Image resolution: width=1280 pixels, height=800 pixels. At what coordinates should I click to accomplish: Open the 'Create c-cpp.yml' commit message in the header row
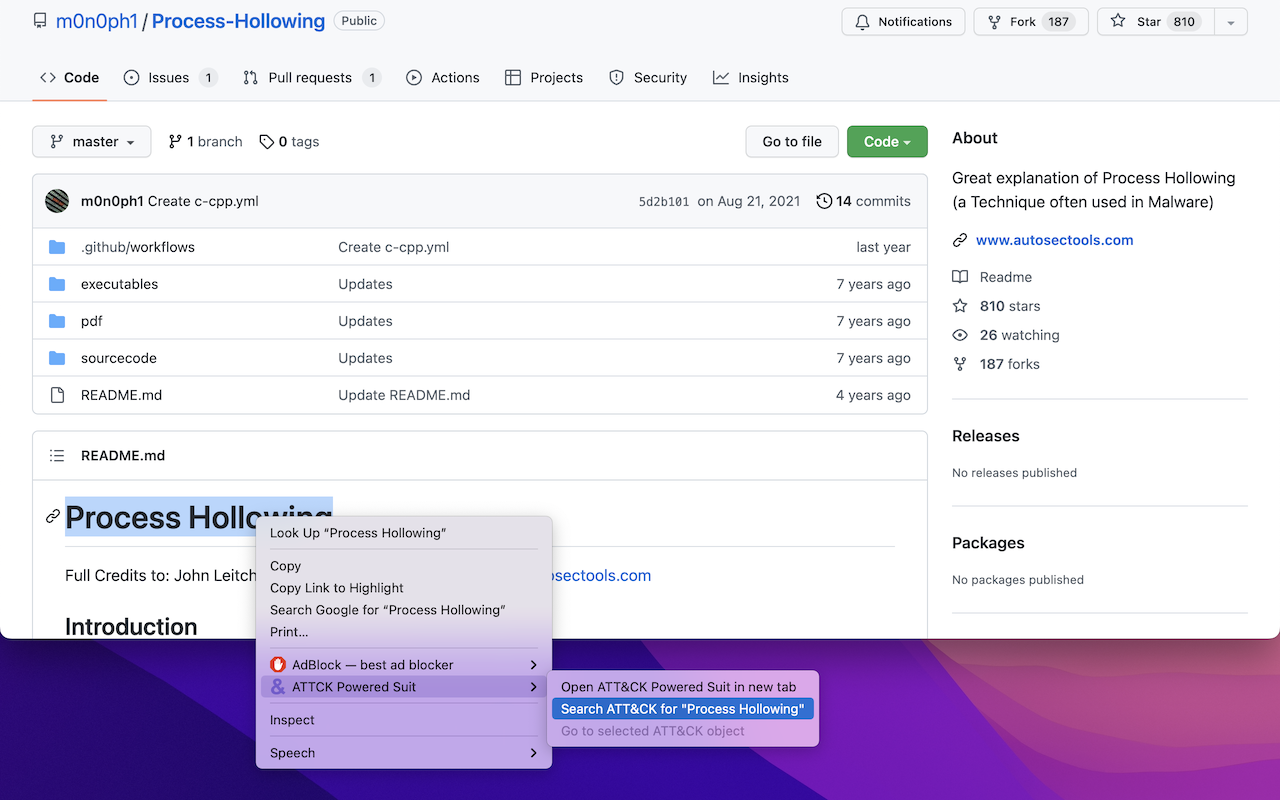[203, 201]
